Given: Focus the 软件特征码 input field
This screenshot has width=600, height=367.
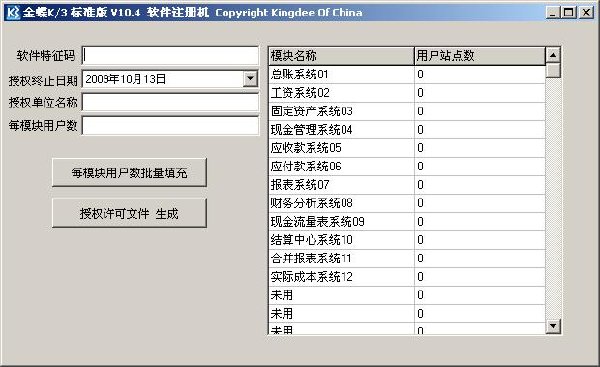Looking at the screenshot, I should pos(170,56).
